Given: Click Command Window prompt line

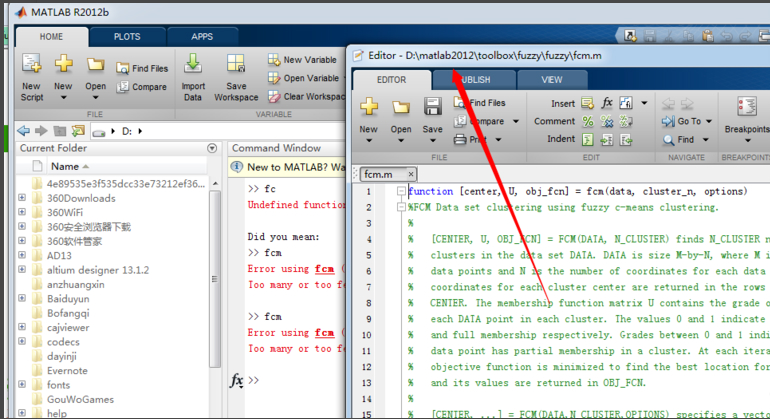Looking at the screenshot, I should click(x=295, y=380).
